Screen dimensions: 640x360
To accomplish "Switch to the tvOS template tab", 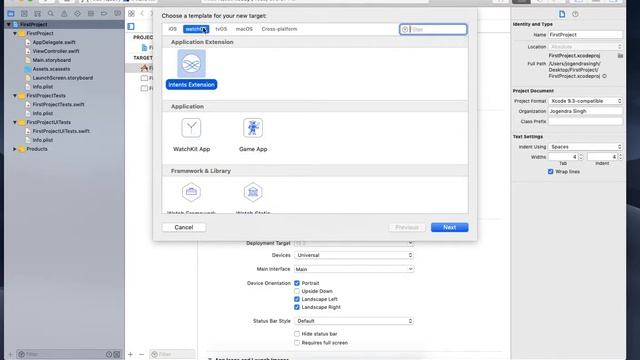I will (221, 29).
